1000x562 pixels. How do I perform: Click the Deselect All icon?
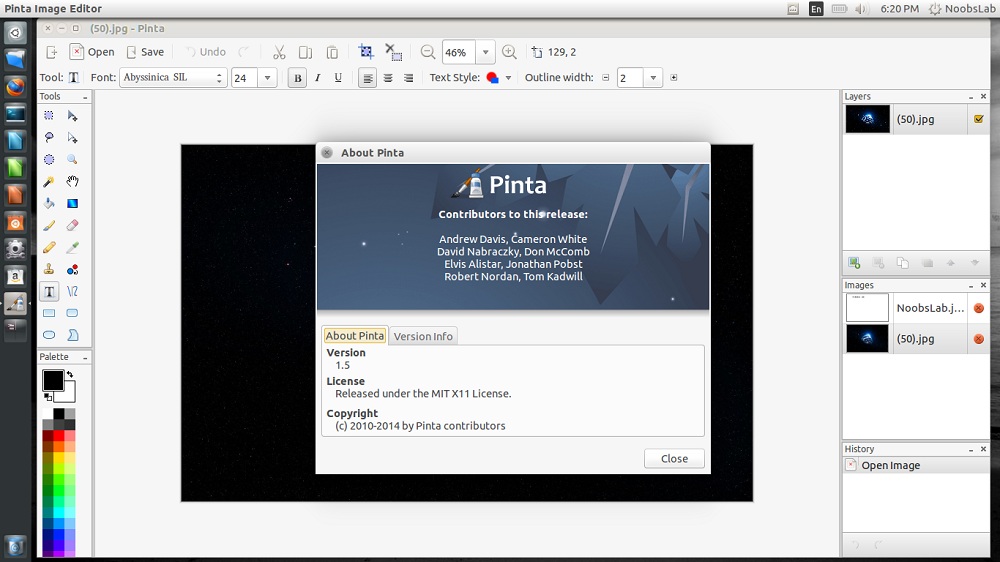[393, 52]
